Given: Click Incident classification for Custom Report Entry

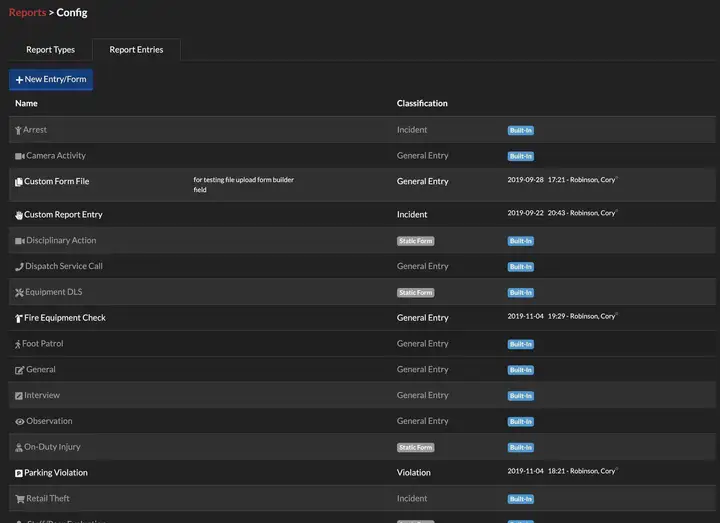Looking at the screenshot, I should (x=412, y=214).
